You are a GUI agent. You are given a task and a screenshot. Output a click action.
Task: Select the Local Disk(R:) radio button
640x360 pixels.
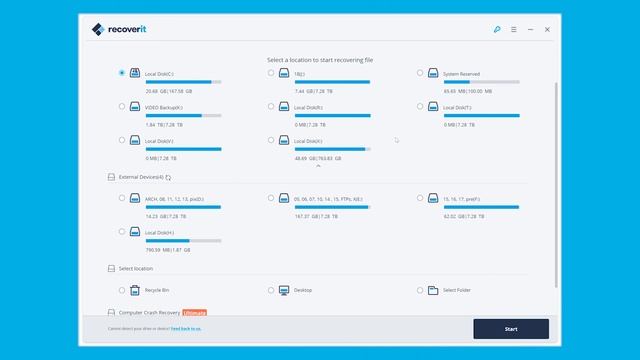[271, 106]
